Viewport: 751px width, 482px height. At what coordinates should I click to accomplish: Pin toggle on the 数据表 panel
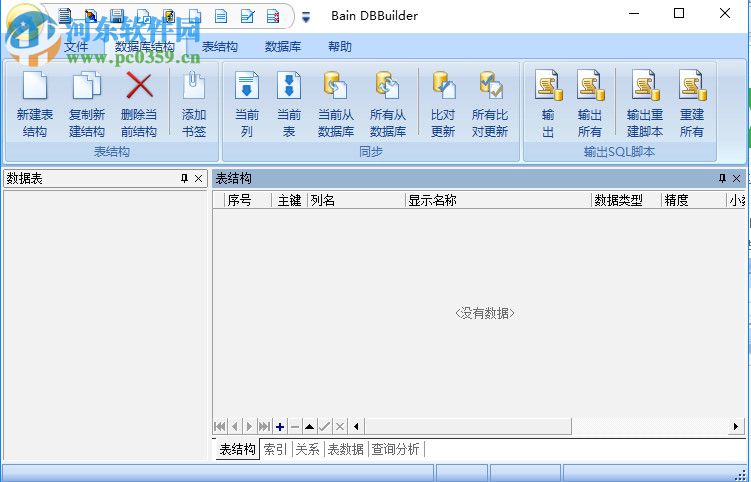coord(184,179)
